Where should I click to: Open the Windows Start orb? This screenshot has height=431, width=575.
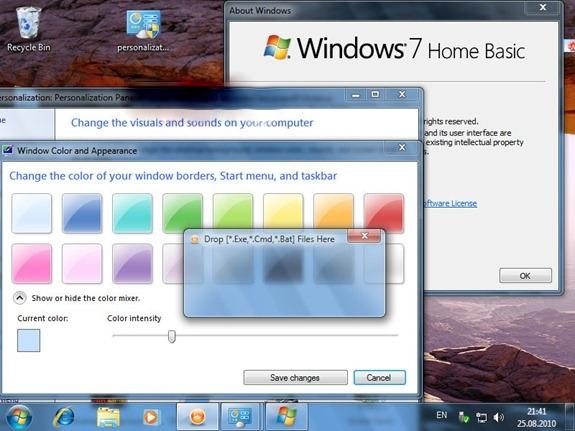(x=18, y=417)
